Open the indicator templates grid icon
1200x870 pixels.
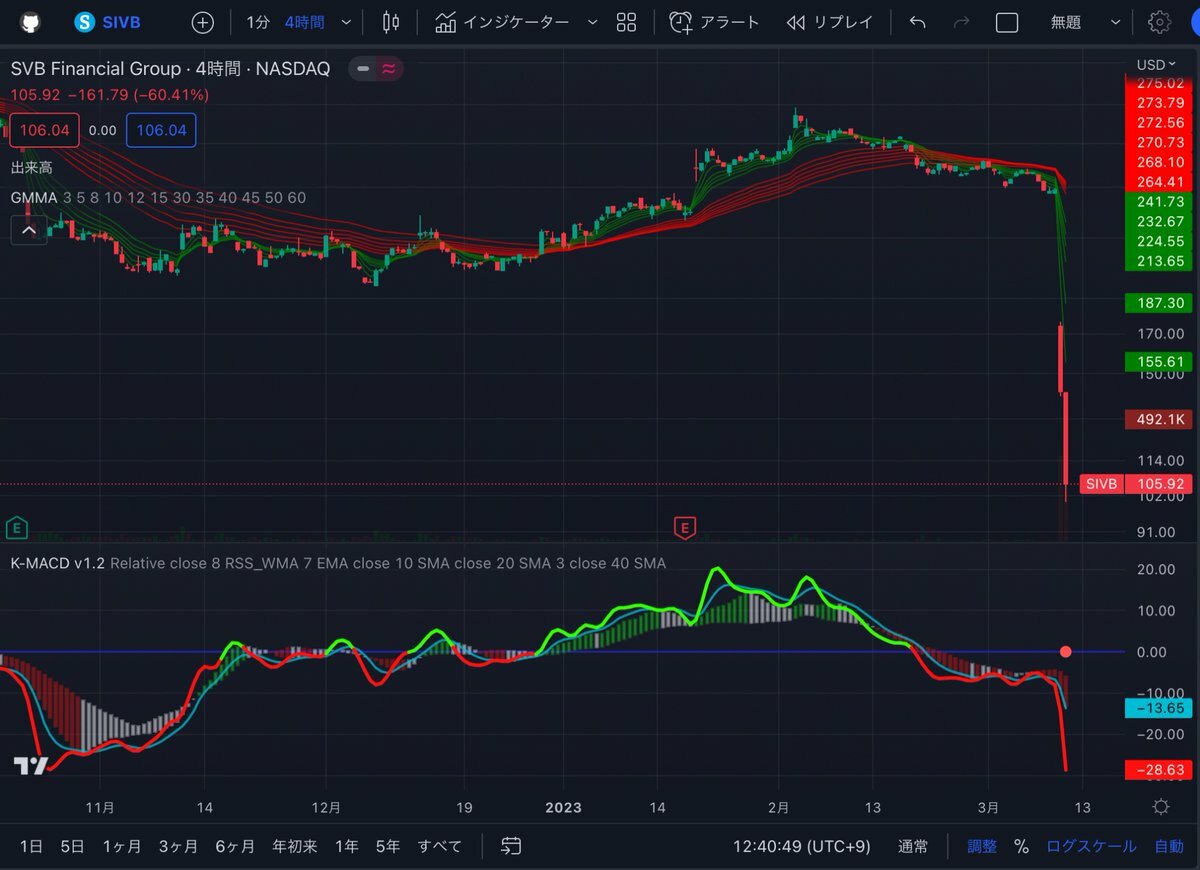pyautogui.click(x=627, y=22)
